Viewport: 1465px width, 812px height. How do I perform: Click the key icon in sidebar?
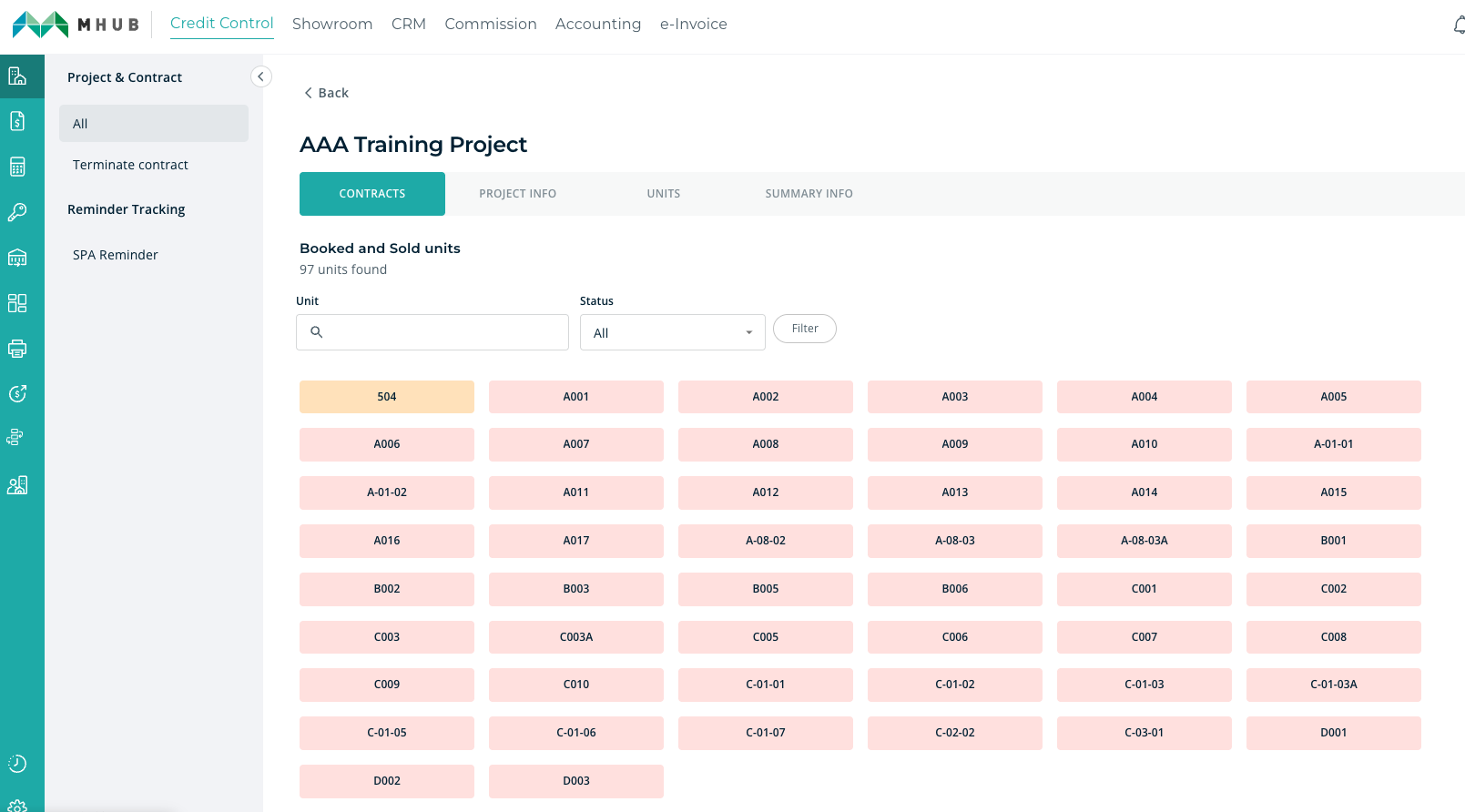[17, 212]
